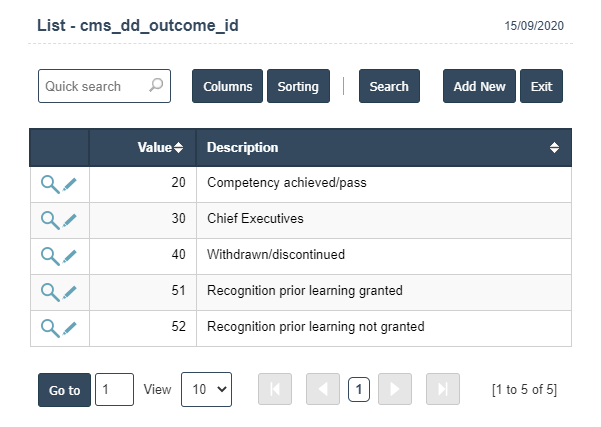Image resolution: width=601 pixels, height=427 pixels.
Task: Click the quick search magnifier icon
Action: click(x=156, y=86)
